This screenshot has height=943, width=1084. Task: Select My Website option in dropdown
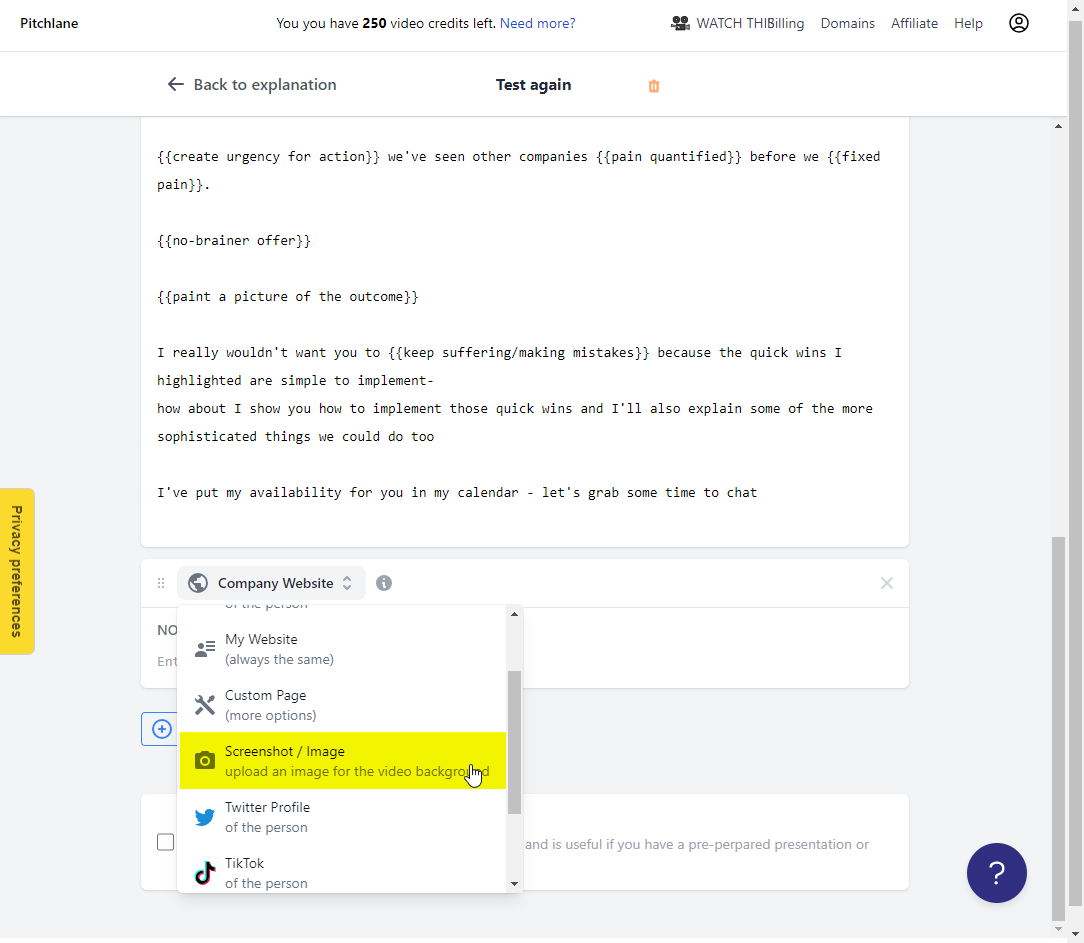(343, 648)
